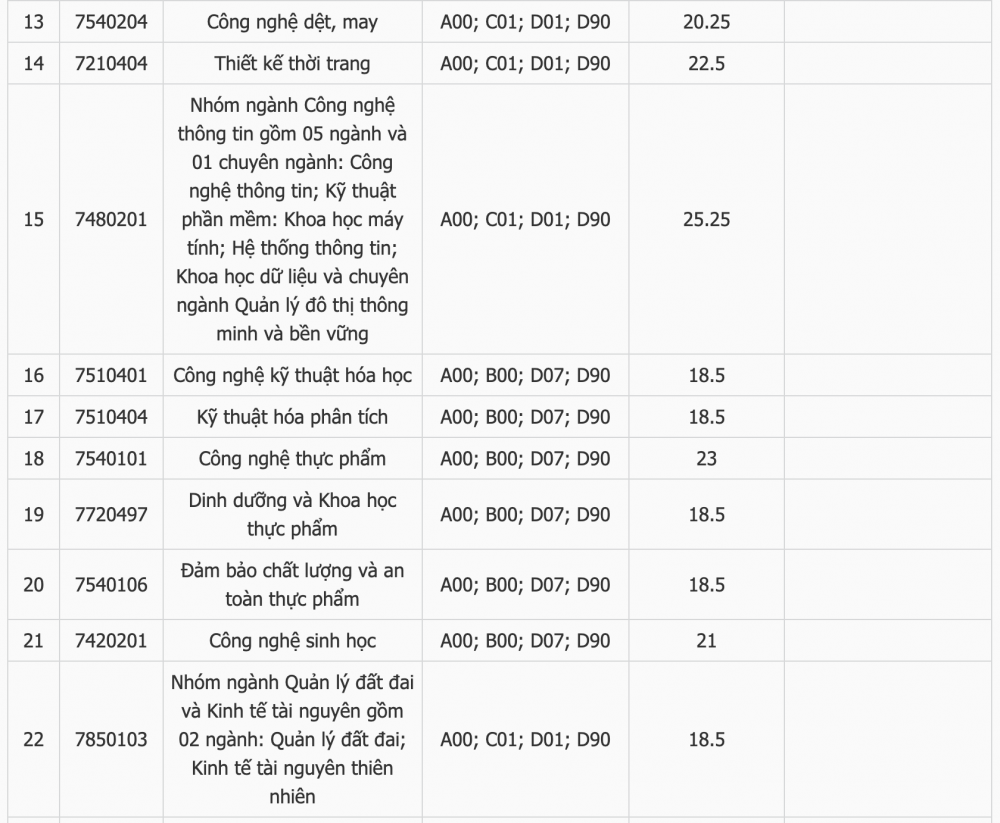This screenshot has height=823, width=1000.
Task: Click the major code 7540204 cell
Action: (111, 22)
